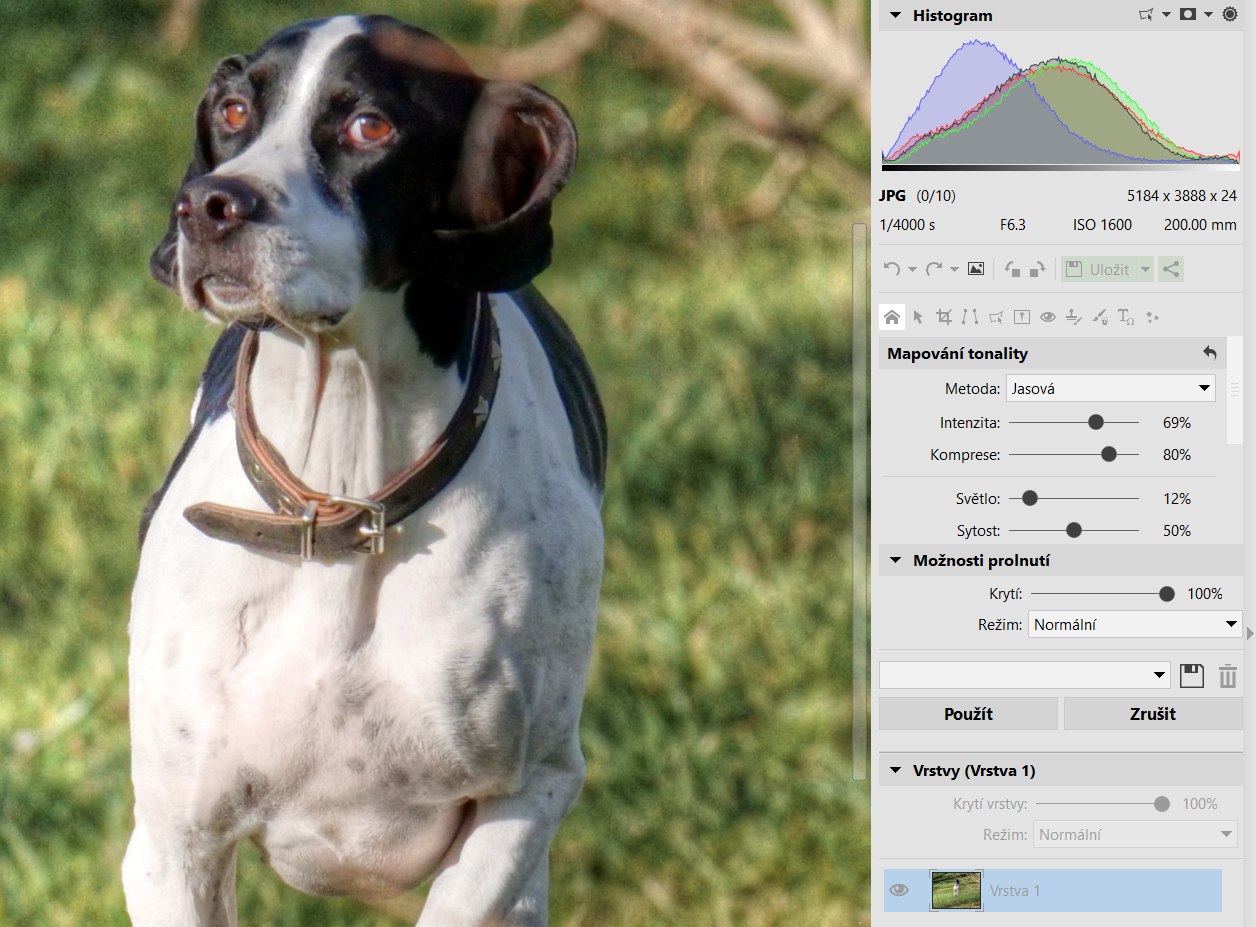Image resolution: width=1256 pixels, height=927 pixels.
Task: Click the Krytí value 100%
Action: [x=1205, y=594]
